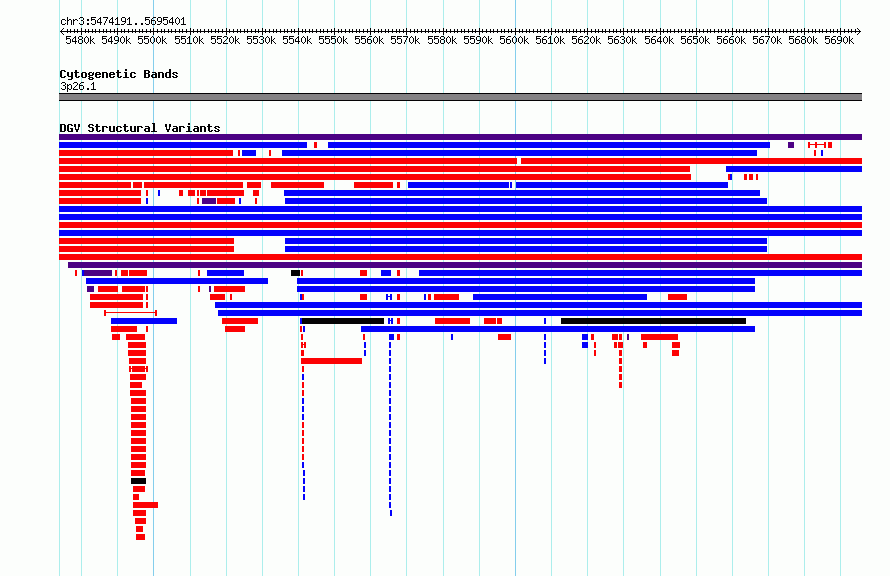This screenshot has height=576, width=890.
Task: Click the 5510k ruler label
Action: (189, 40)
